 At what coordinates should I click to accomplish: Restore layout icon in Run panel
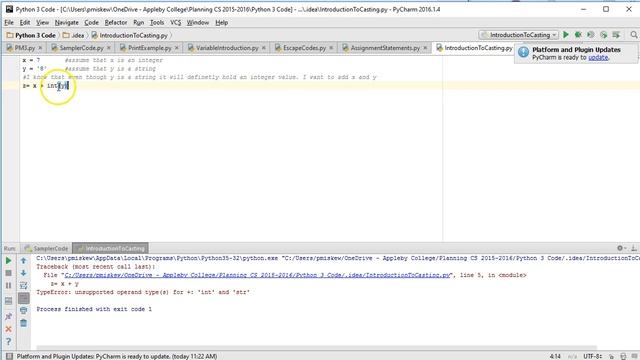[x=8, y=301]
